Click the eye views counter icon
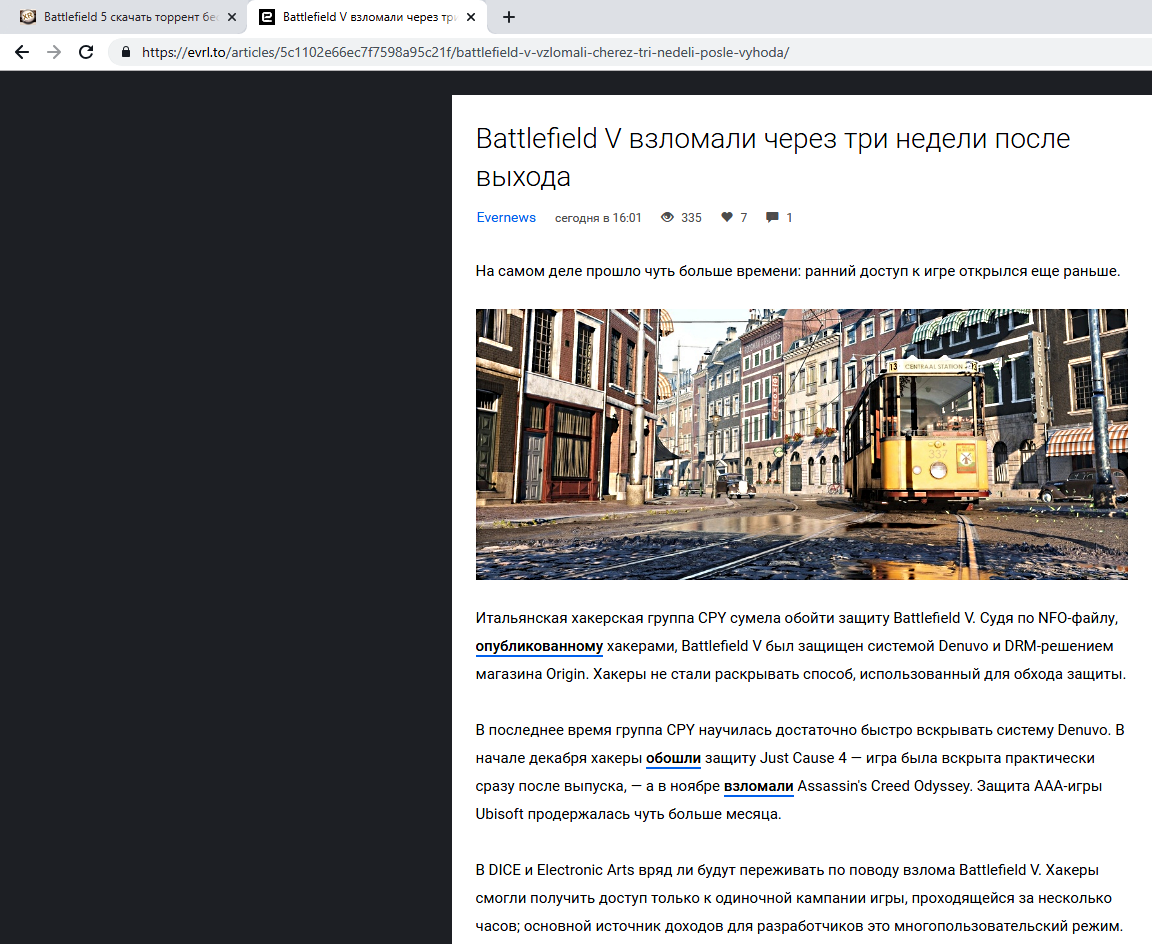The width and height of the screenshot is (1152, 944). [667, 217]
